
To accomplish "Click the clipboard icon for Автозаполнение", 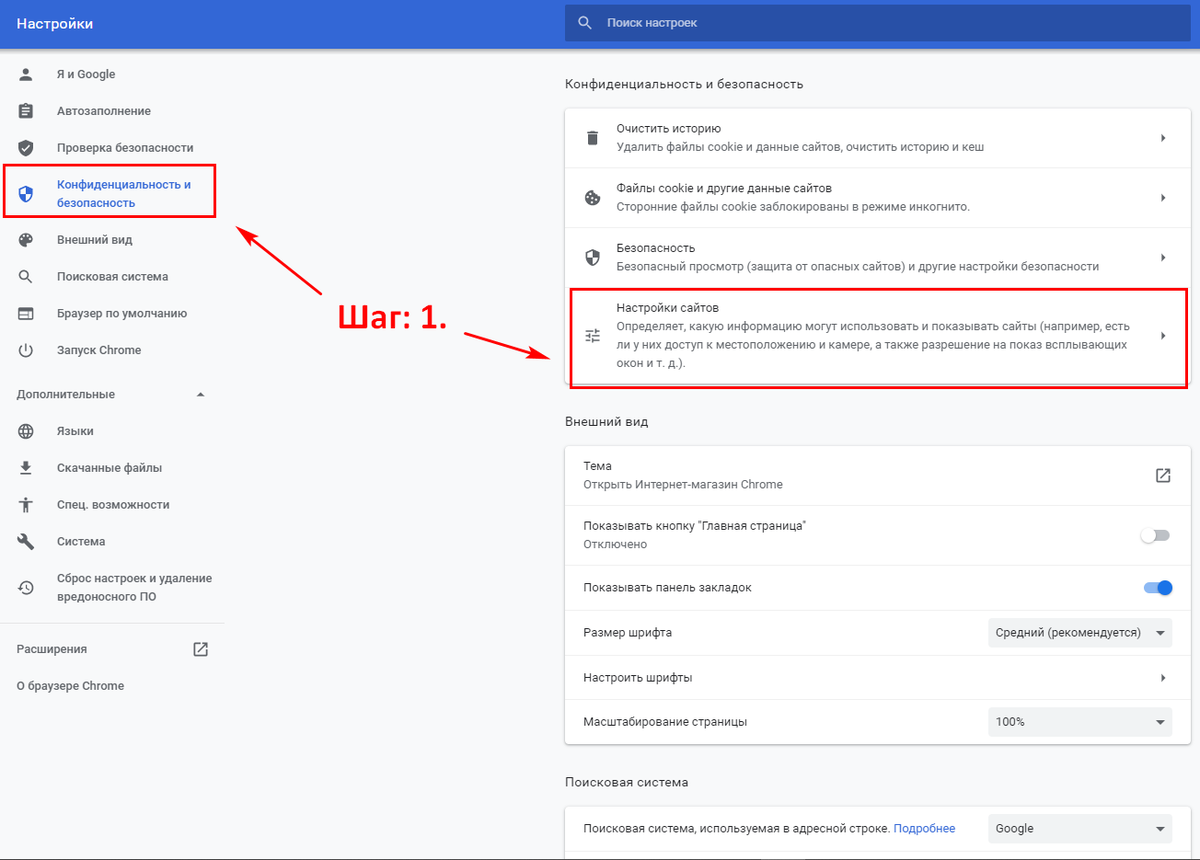I will (26, 111).
